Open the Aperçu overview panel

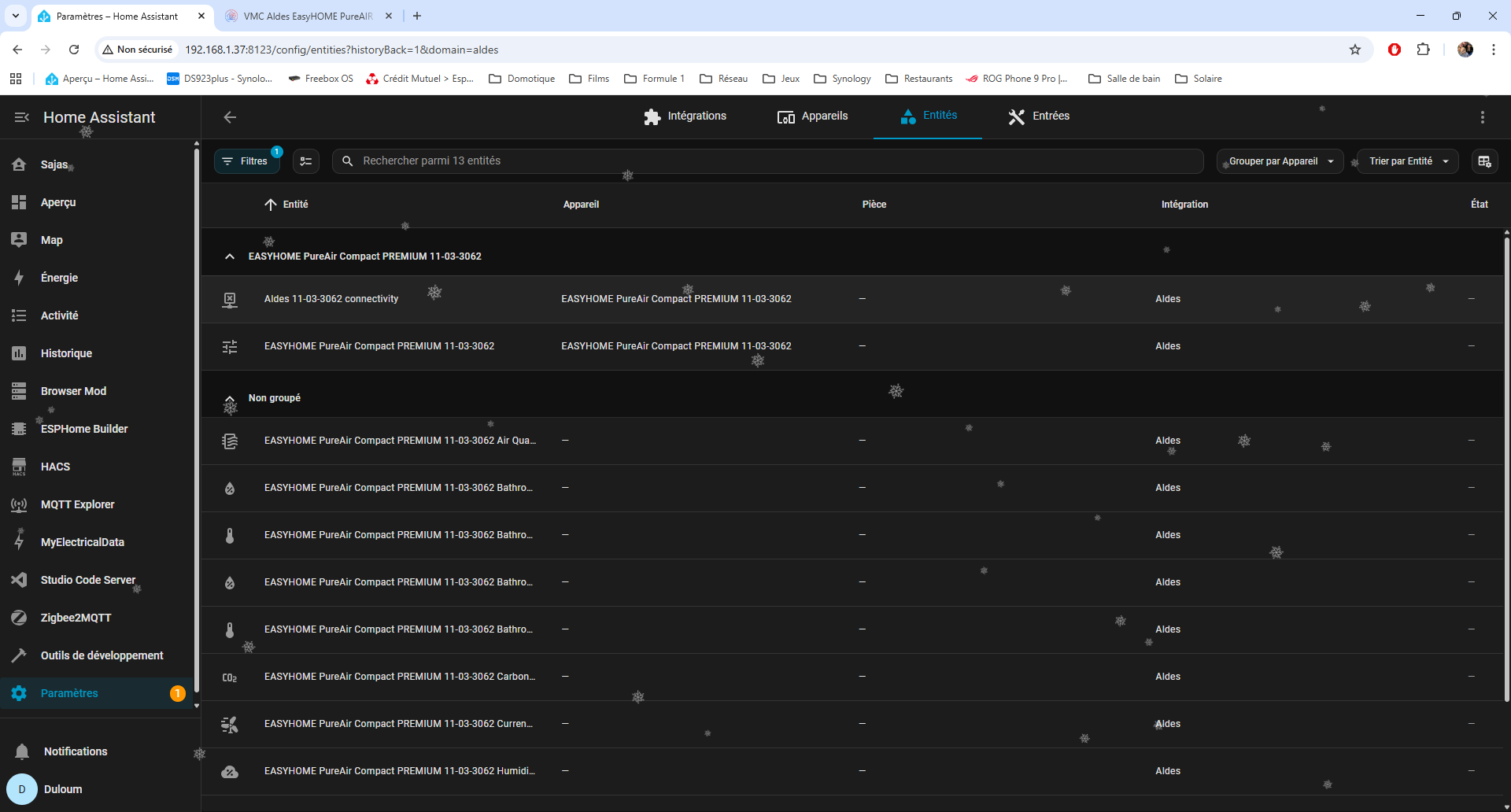pos(96,202)
